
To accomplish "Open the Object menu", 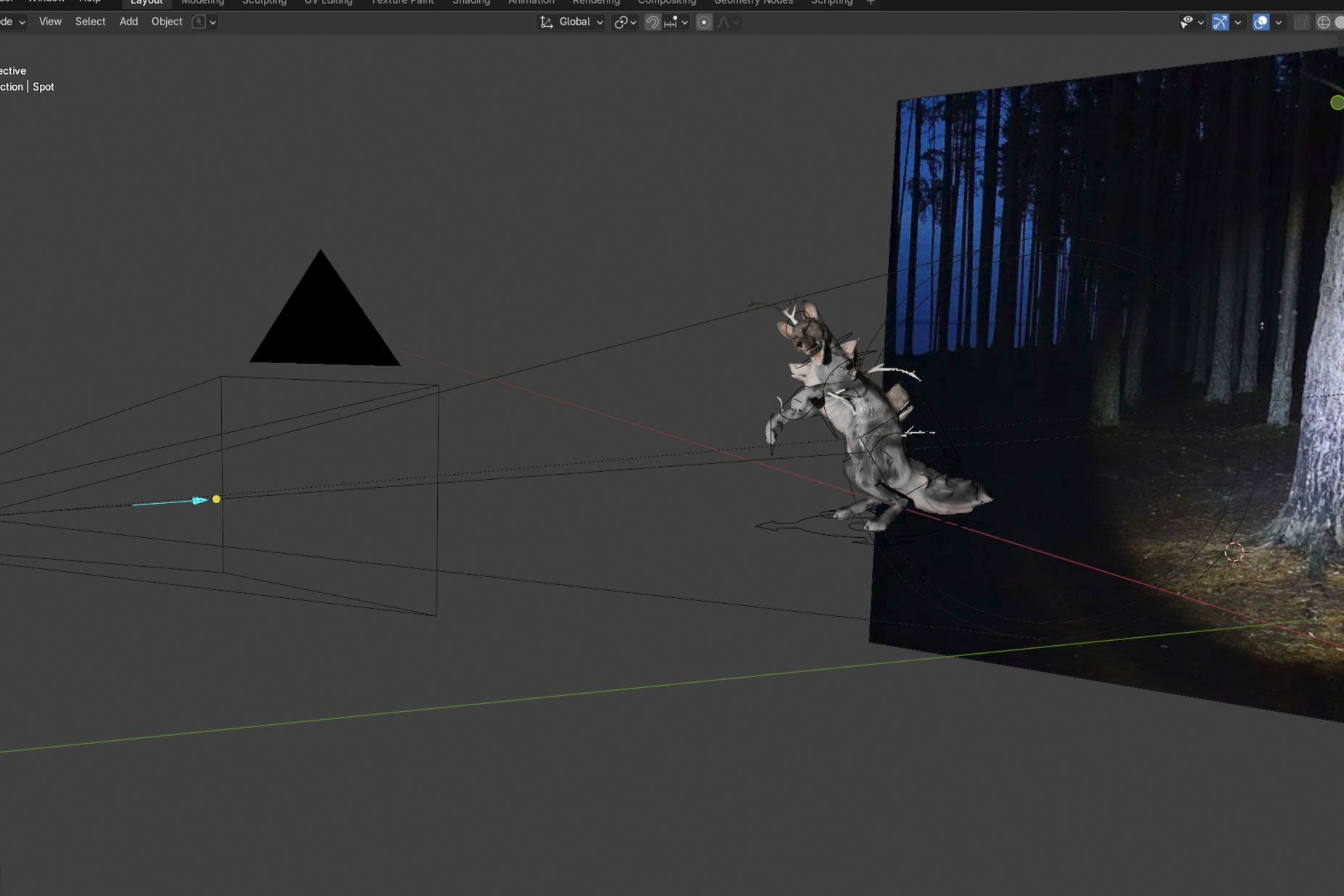I will pyautogui.click(x=167, y=22).
